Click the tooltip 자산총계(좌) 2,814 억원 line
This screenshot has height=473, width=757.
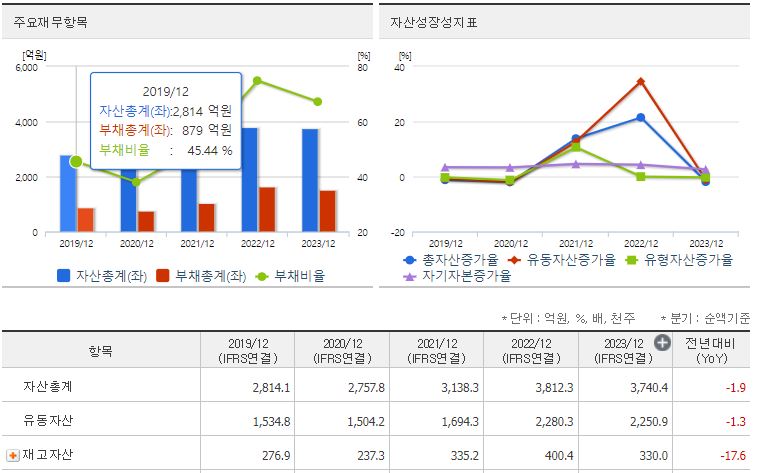point(166,111)
